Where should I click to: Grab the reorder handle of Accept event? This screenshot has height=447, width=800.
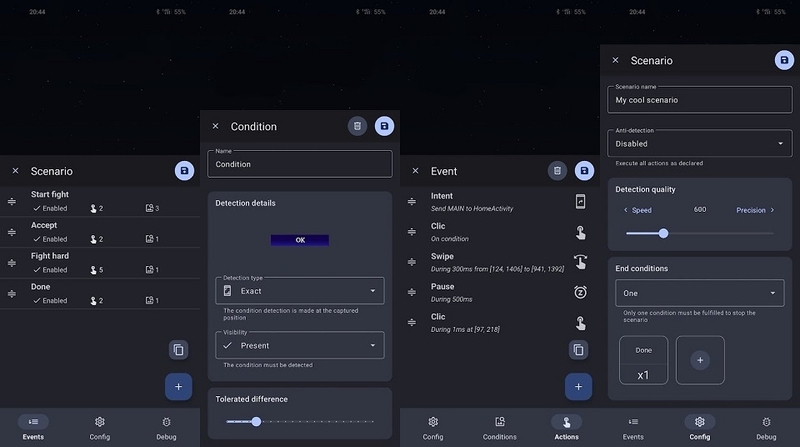pos(12,232)
